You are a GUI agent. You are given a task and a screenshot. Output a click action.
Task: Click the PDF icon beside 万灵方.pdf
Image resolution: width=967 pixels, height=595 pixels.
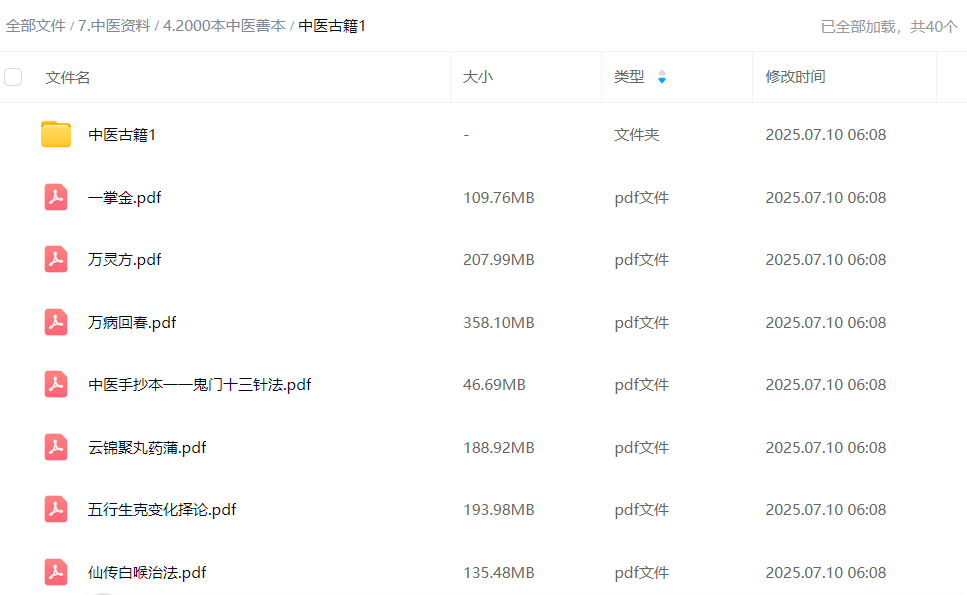coord(56,260)
